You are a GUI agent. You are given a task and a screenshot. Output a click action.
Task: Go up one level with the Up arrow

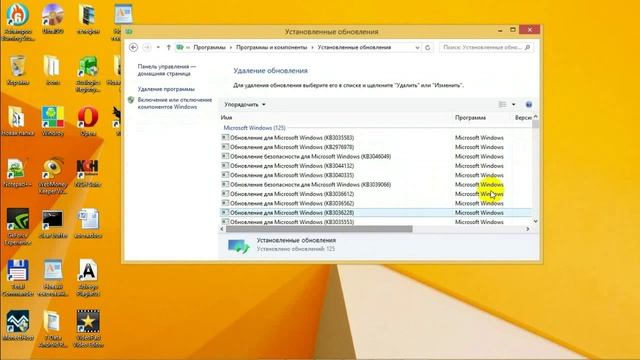tap(168, 47)
